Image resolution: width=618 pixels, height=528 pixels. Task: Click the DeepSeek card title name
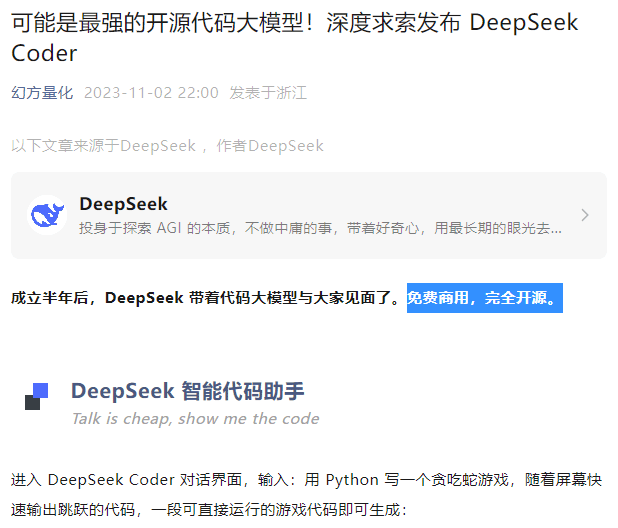click(123, 204)
